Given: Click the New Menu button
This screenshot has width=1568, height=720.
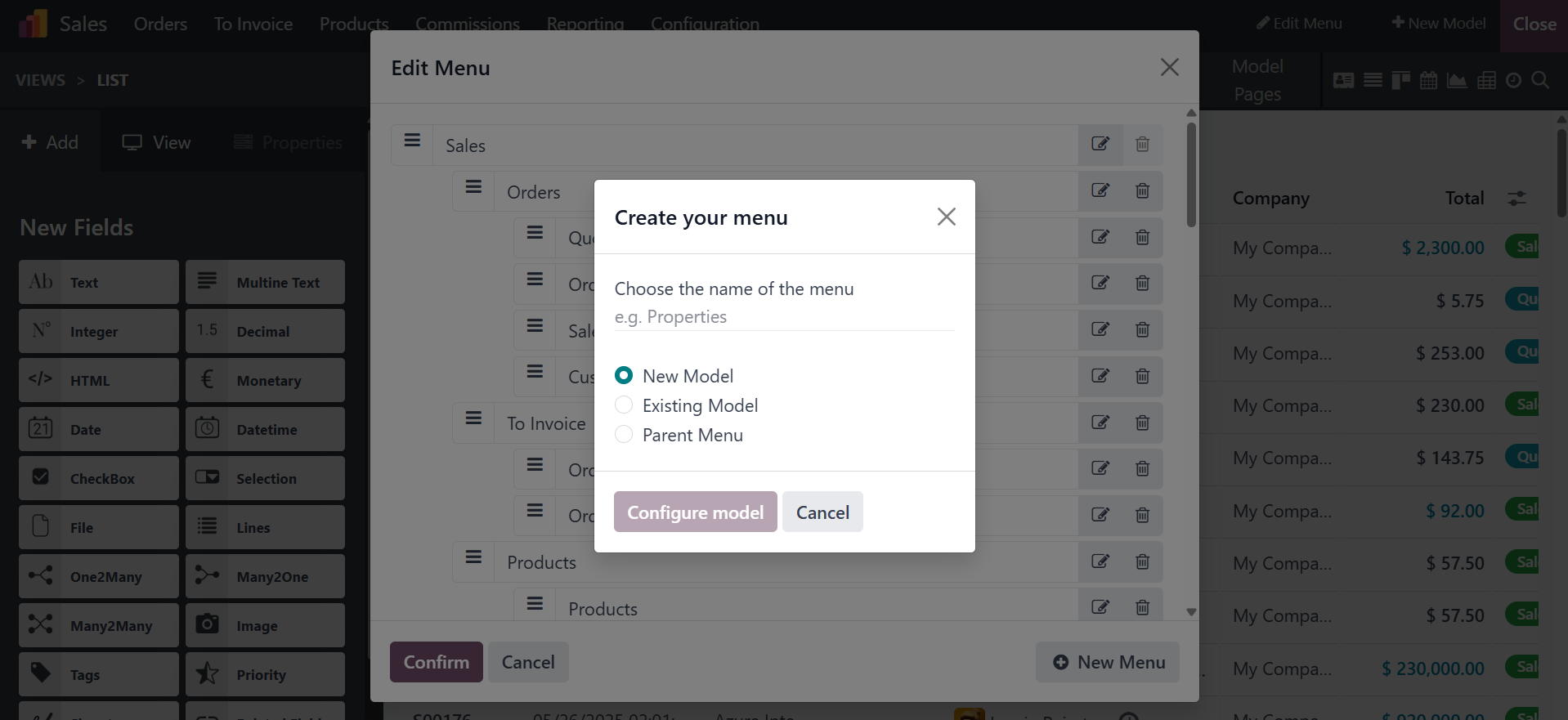Looking at the screenshot, I should click(1108, 662).
